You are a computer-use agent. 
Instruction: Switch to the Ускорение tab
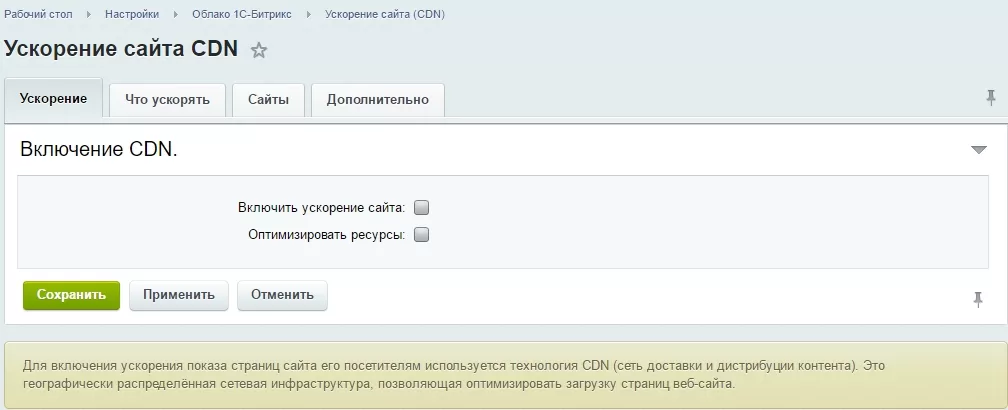pyautogui.click(x=53, y=98)
